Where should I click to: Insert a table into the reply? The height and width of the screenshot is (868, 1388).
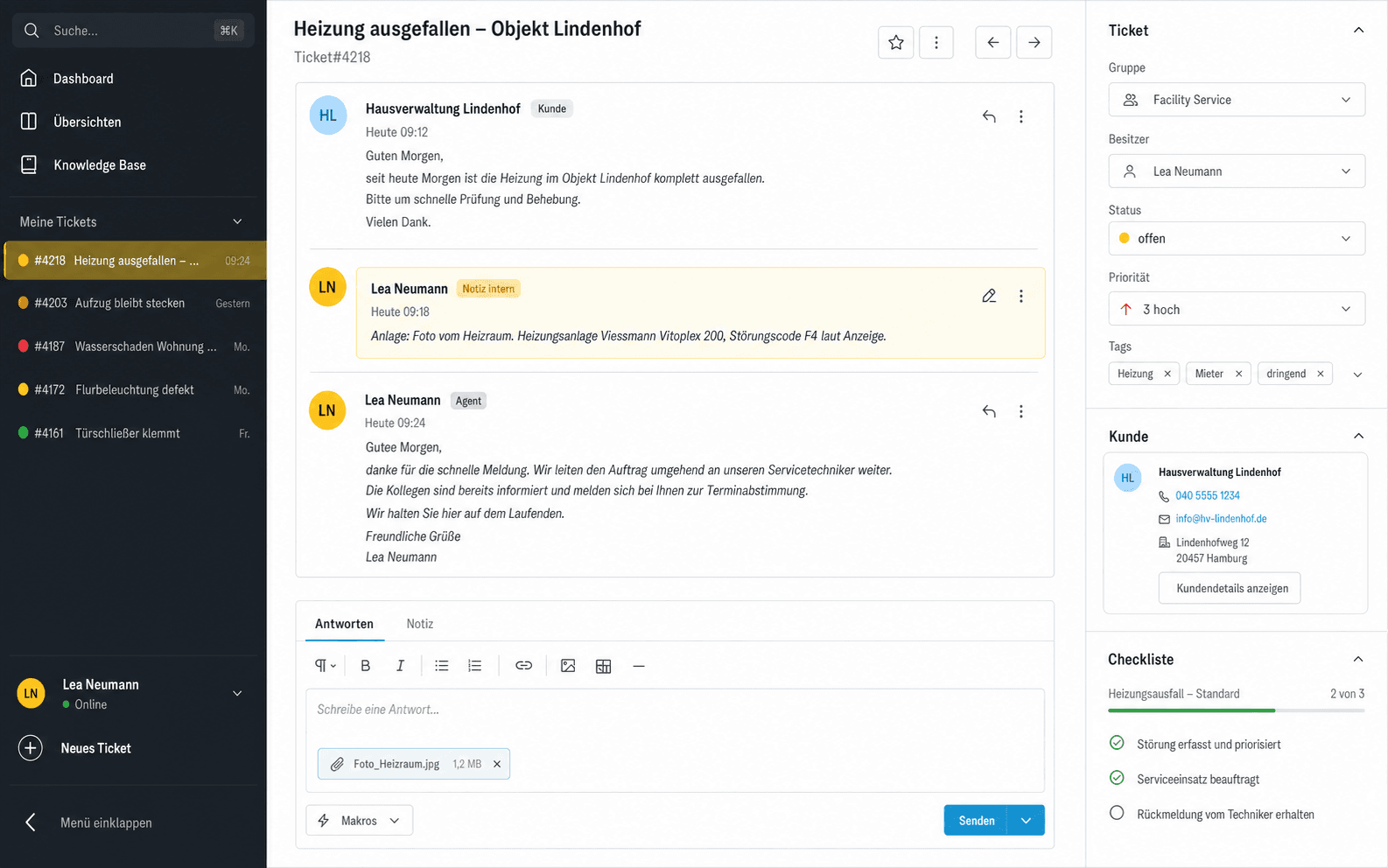pos(603,666)
